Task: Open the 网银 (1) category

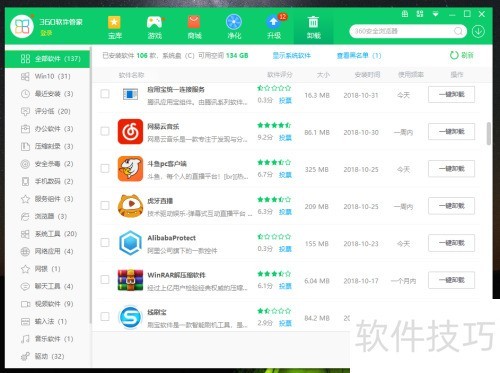Action: [x=47, y=269]
